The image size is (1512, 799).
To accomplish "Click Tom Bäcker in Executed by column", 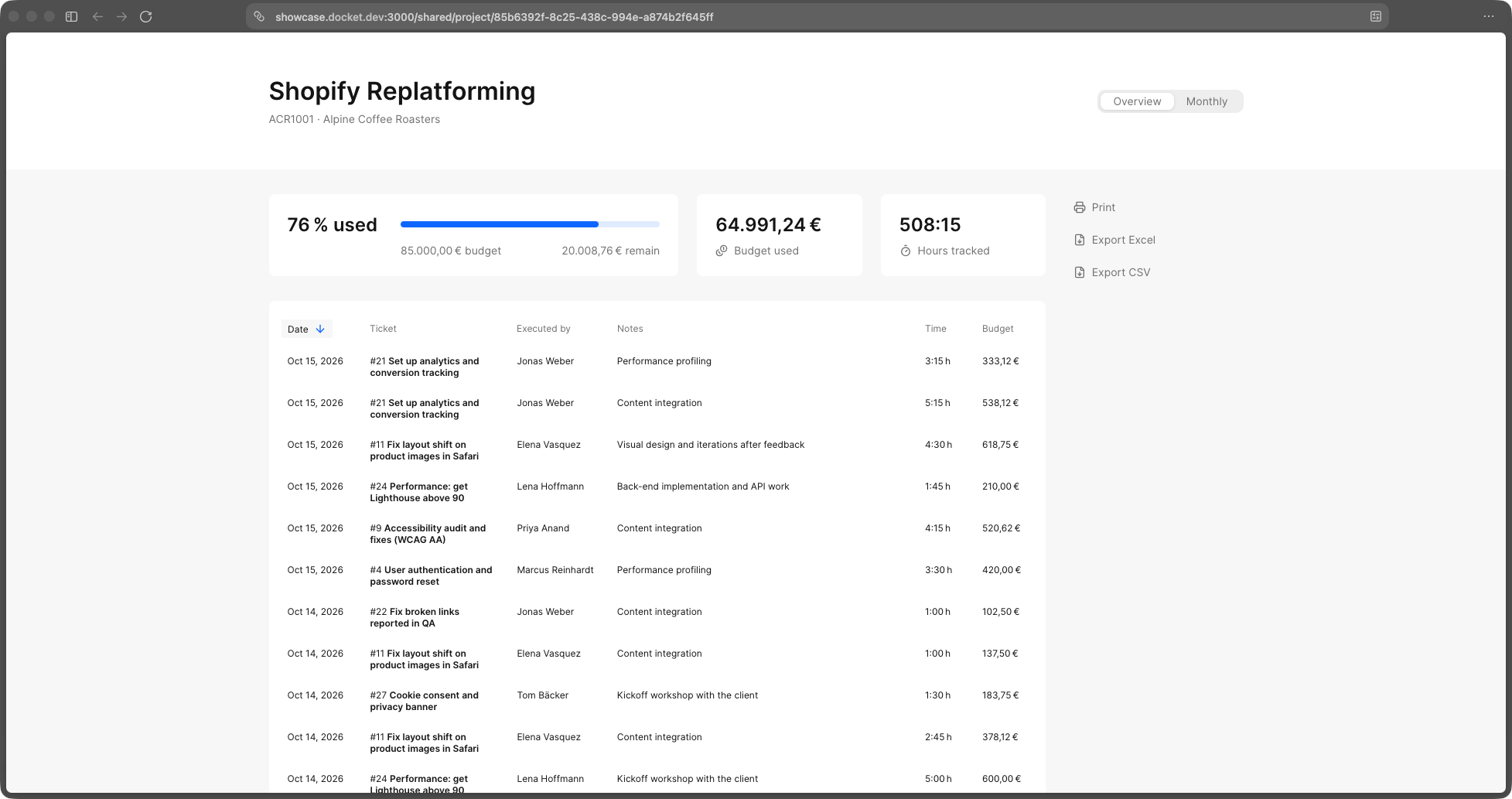I will (542, 695).
